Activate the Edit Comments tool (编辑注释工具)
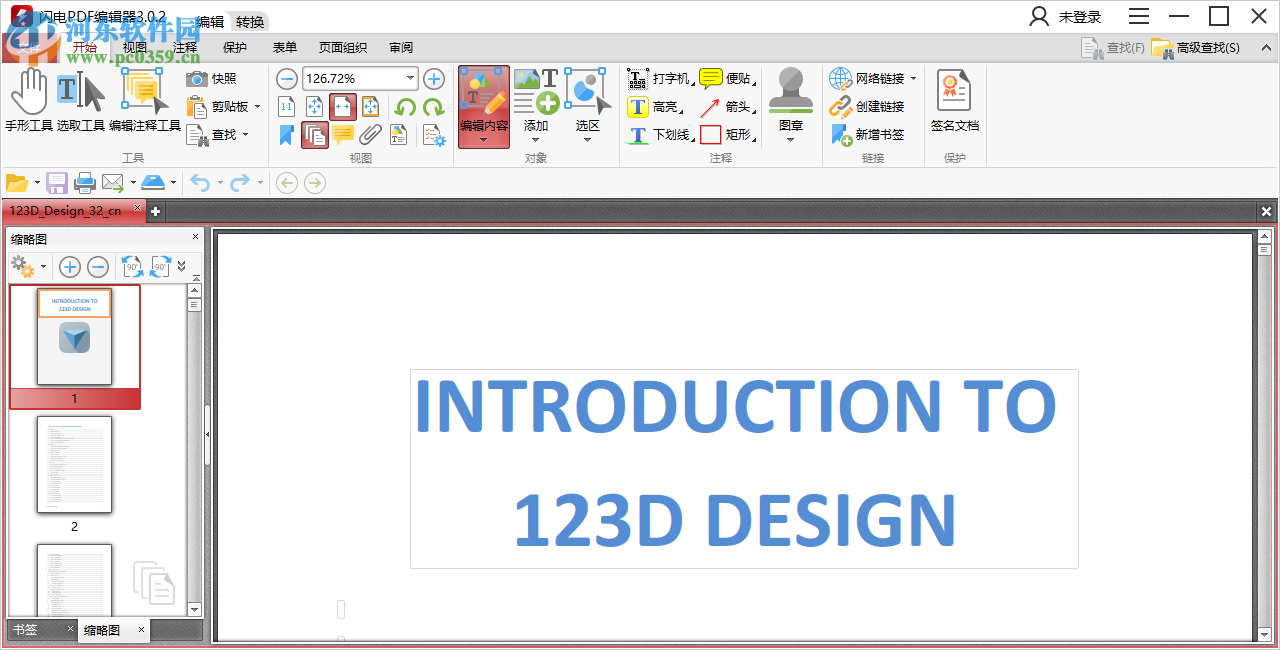The width and height of the screenshot is (1280, 650). click(145, 101)
